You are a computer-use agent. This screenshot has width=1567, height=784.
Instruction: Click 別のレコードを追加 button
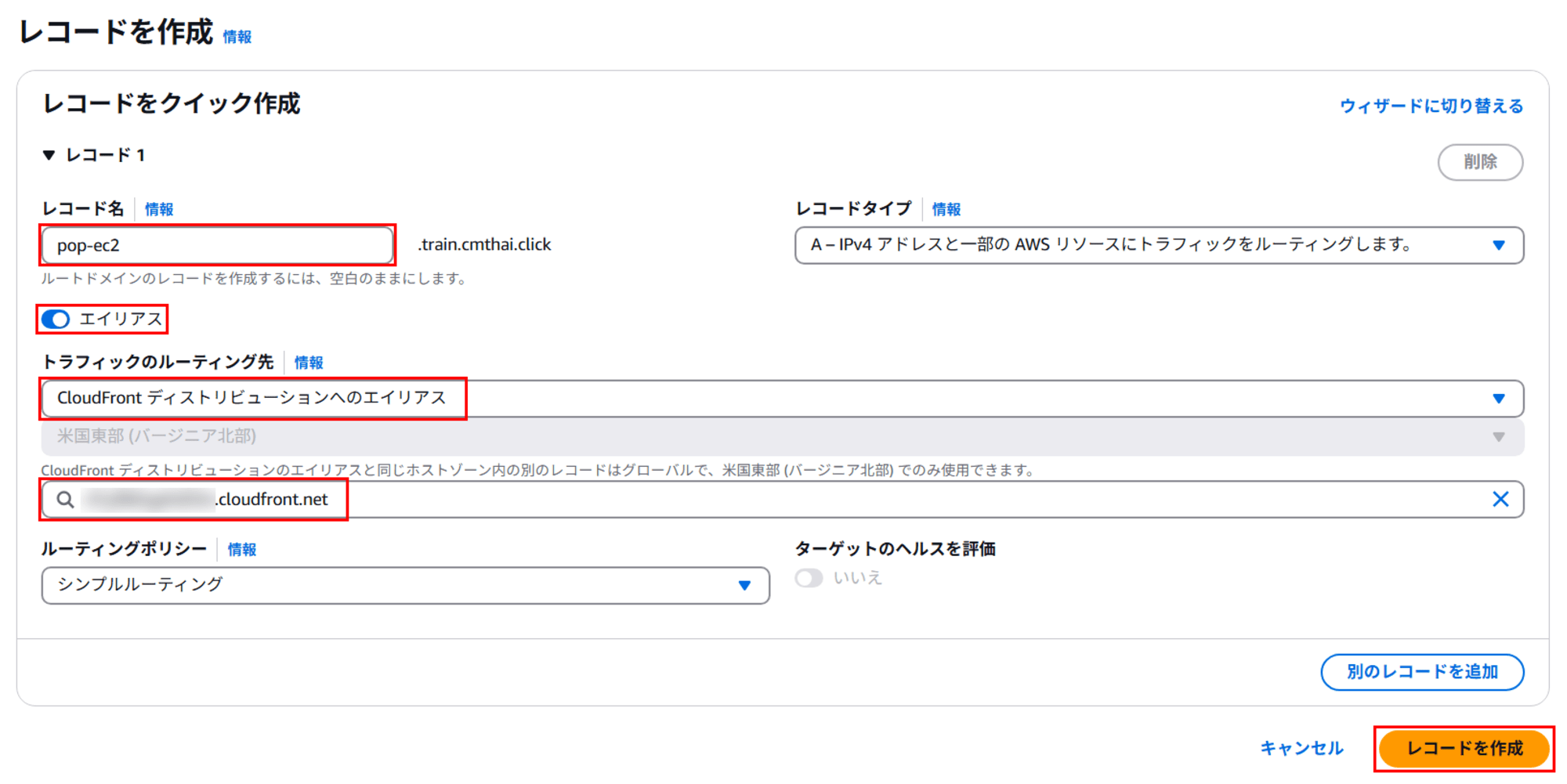tap(1422, 672)
